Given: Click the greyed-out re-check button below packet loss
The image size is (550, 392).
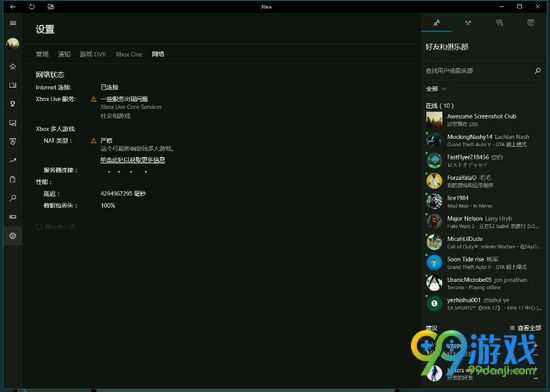Looking at the screenshot, I should click(x=55, y=227).
